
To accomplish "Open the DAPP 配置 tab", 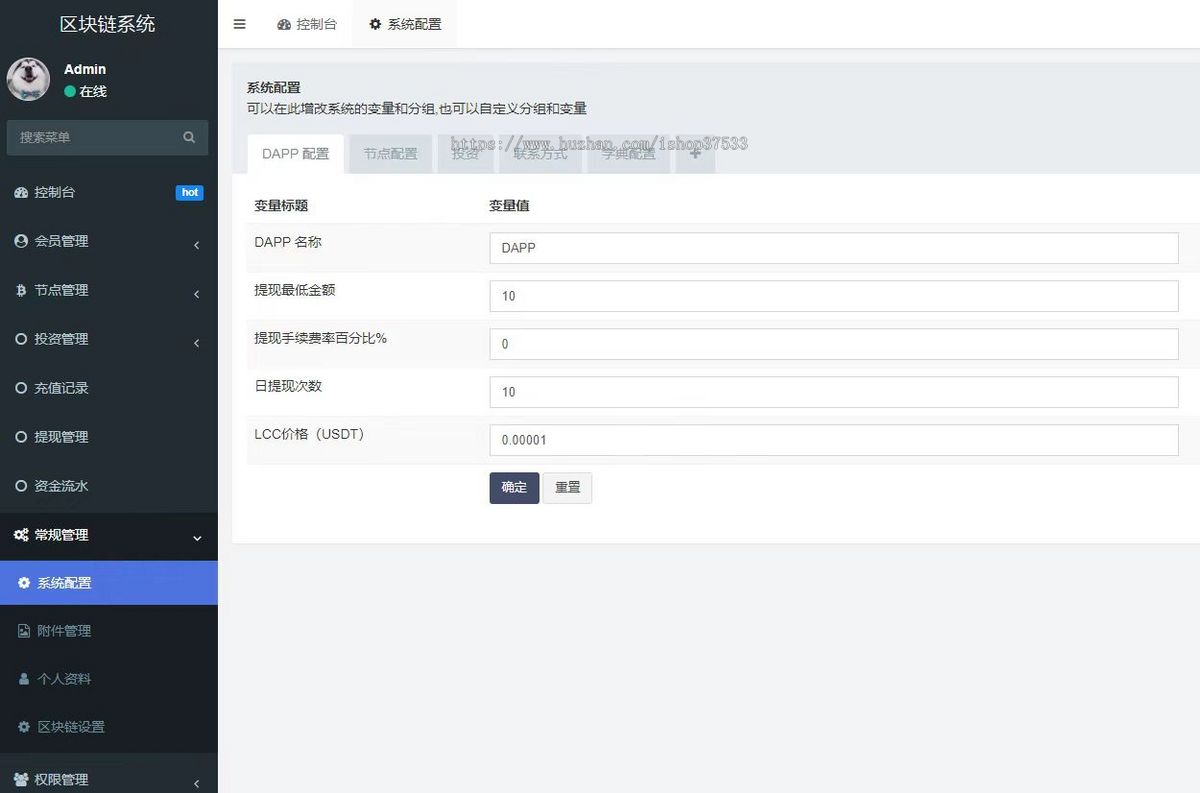I will tap(295, 154).
